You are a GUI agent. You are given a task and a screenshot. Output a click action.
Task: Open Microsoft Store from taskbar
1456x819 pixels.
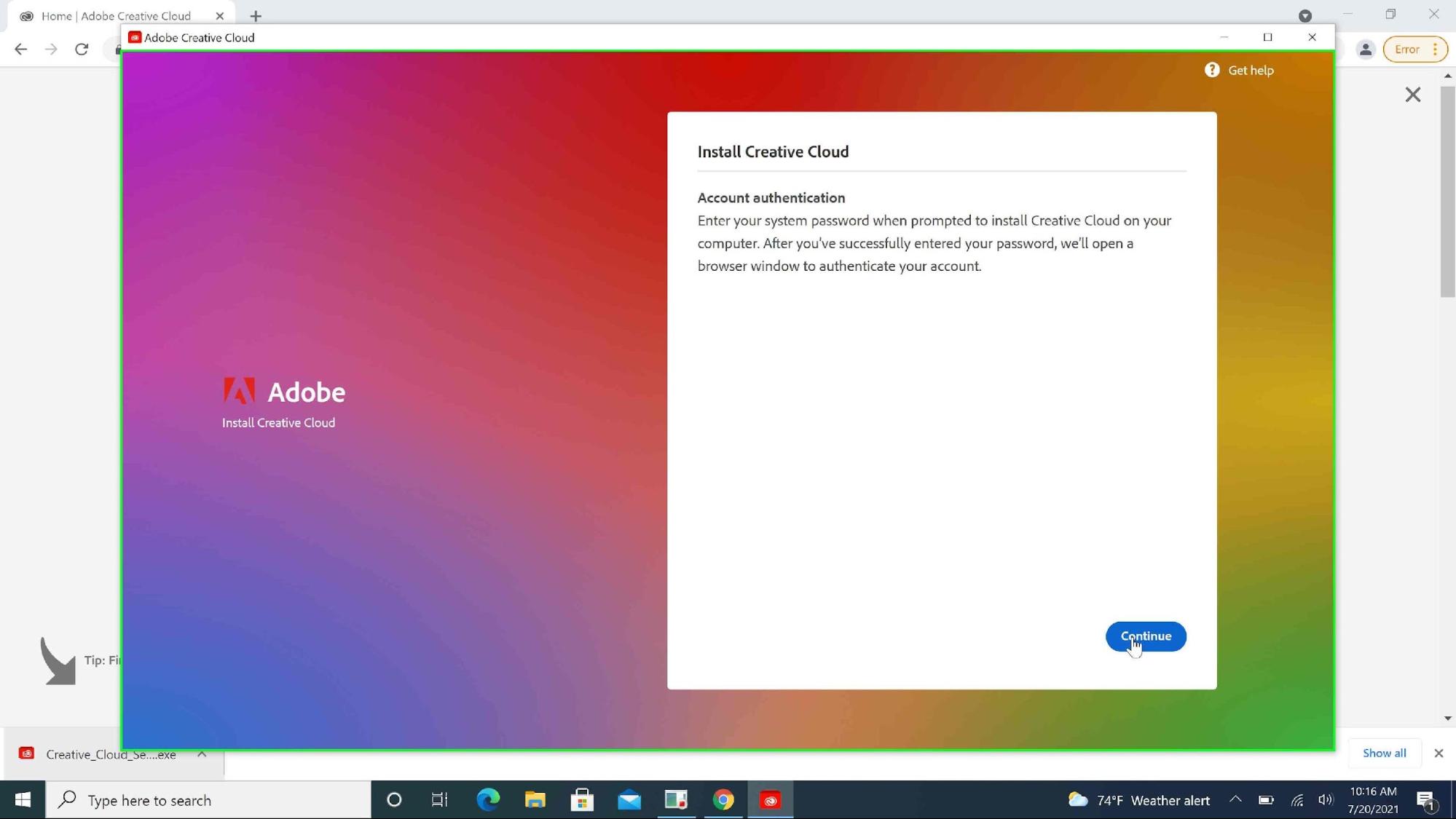coord(582,800)
